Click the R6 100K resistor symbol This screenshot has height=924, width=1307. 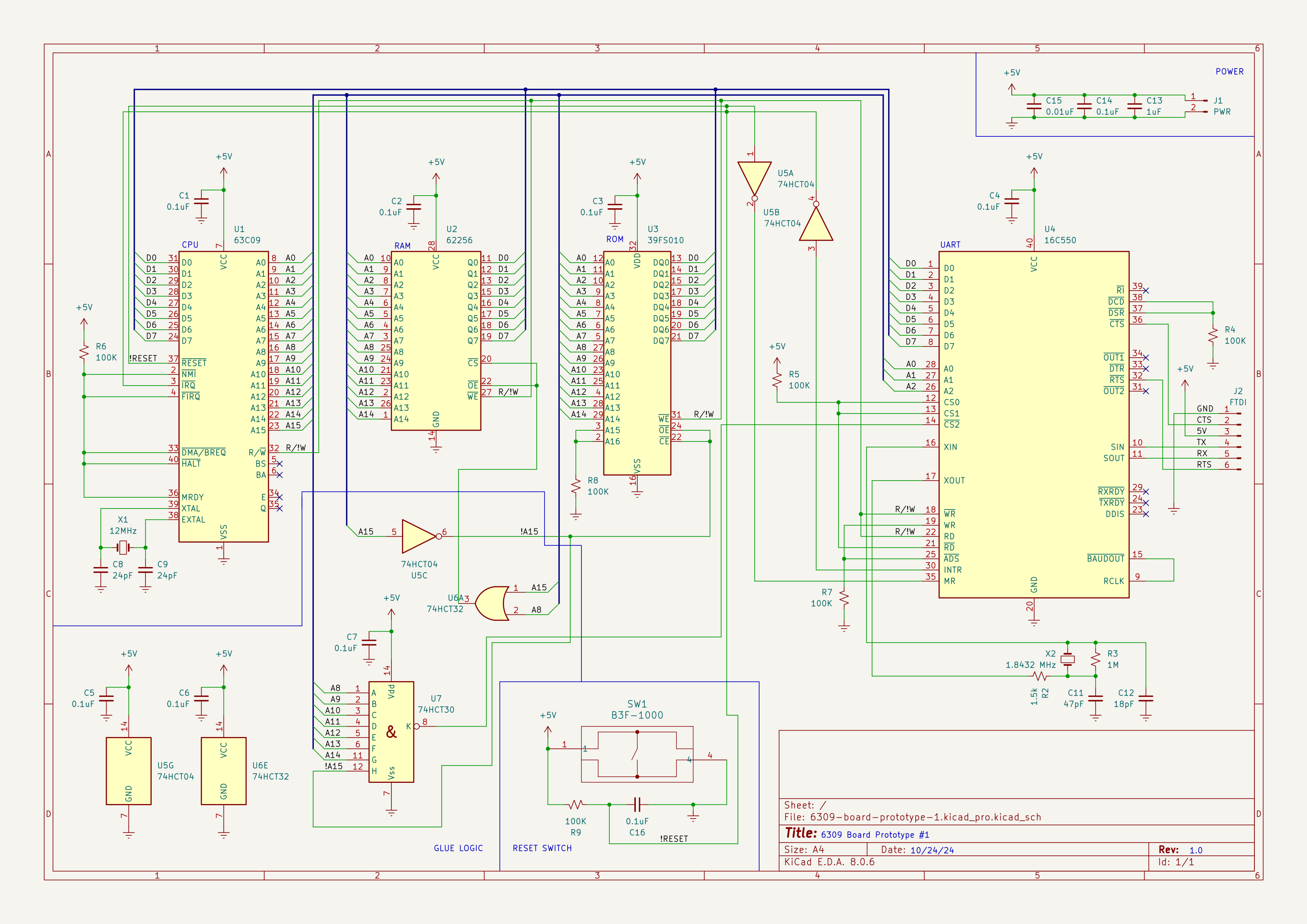click(x=84, y=351)
